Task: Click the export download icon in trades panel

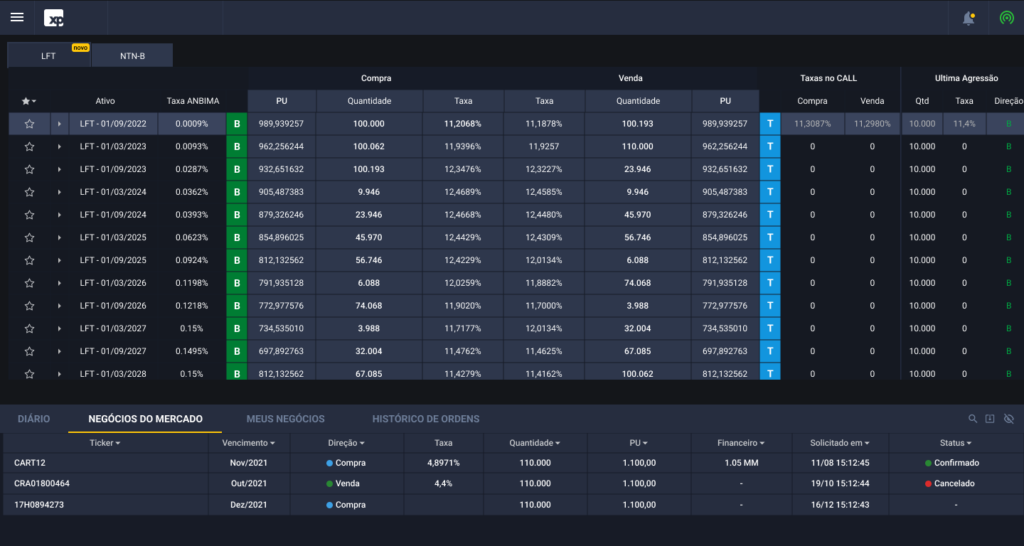Action: (990, 419)
